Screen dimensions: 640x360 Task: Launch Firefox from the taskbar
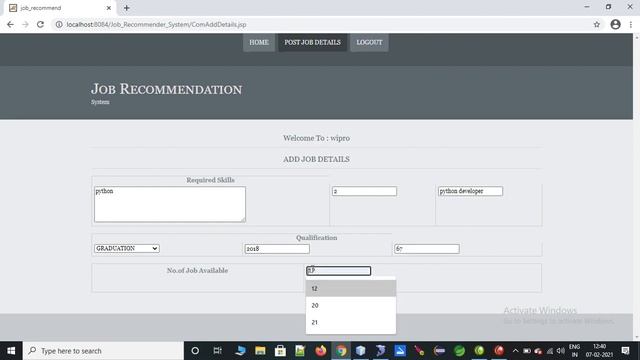pyautogui.click(x=320, y=351)
